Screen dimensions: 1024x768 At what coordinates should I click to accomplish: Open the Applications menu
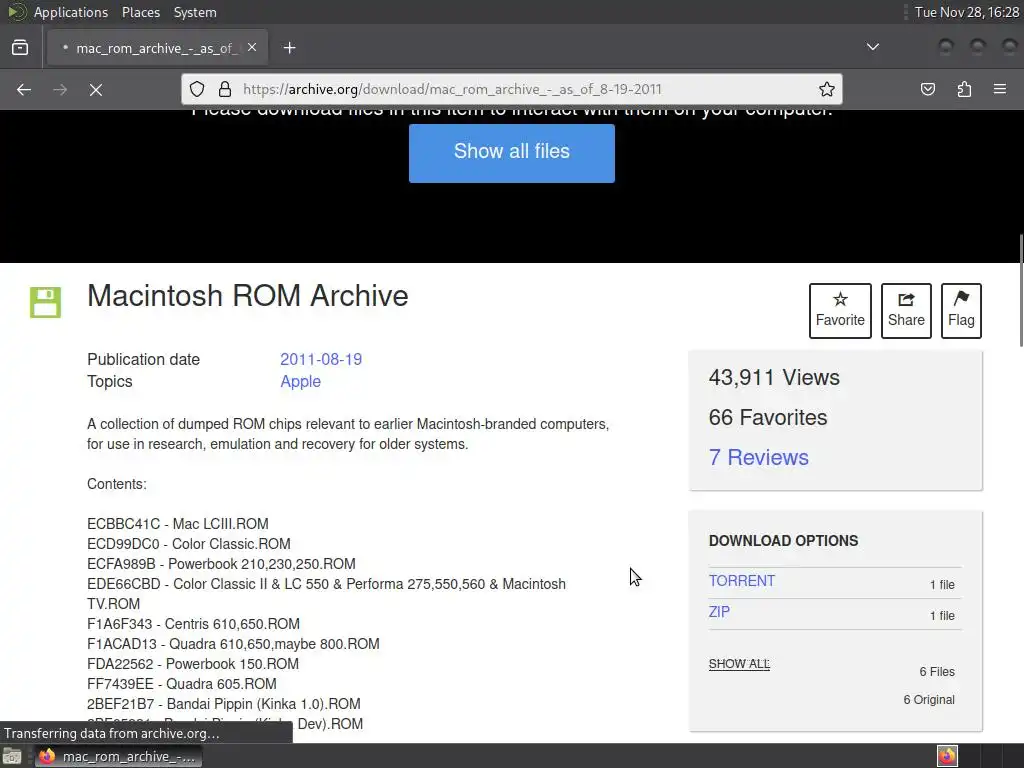(x=71, y=12)
